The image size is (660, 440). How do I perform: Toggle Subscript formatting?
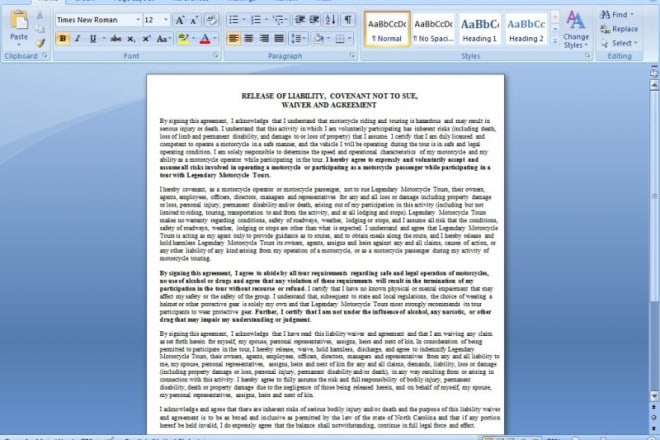[131, 39]
